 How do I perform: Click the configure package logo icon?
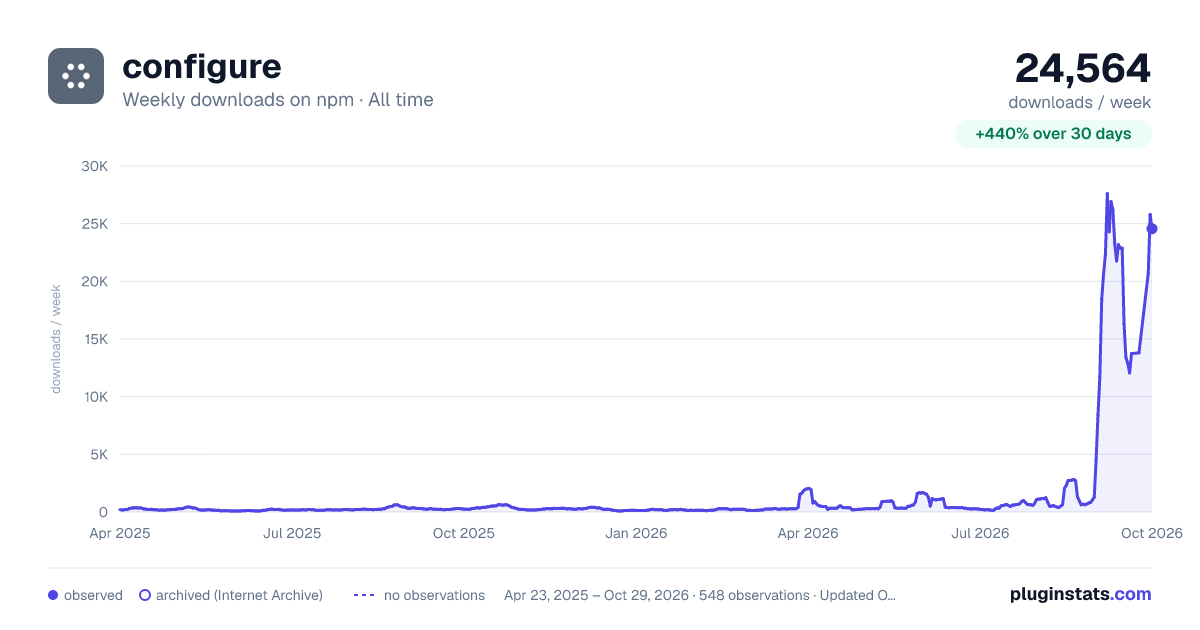[76, 76]
